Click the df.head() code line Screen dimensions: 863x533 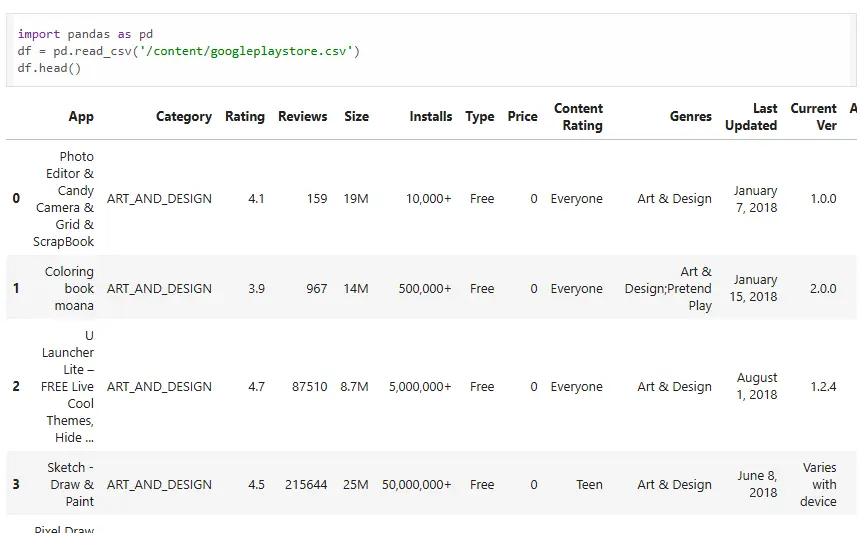[49, 68]
